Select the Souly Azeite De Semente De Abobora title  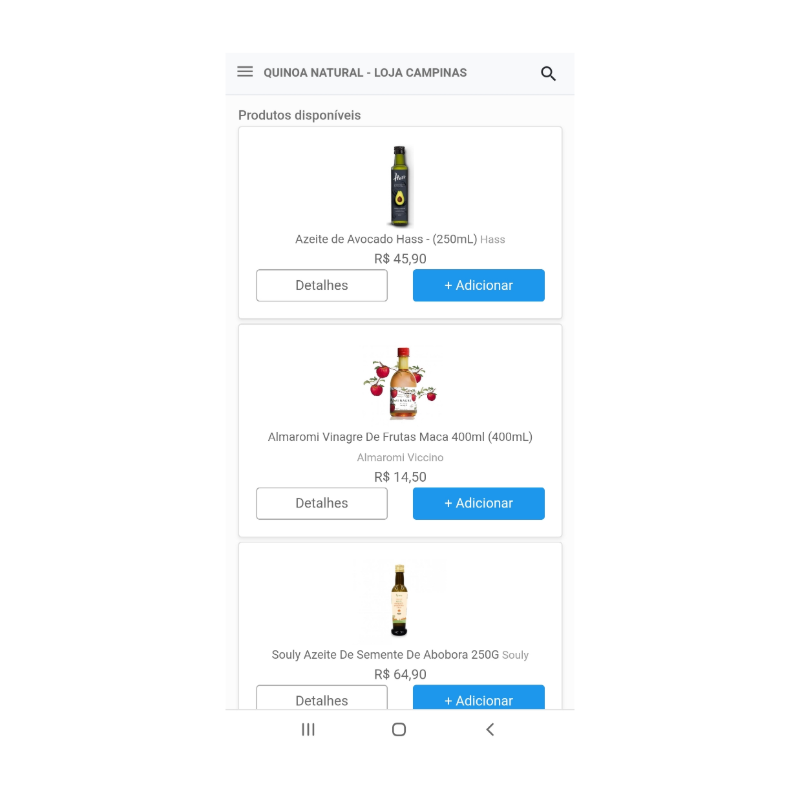(x=385, y=655)
